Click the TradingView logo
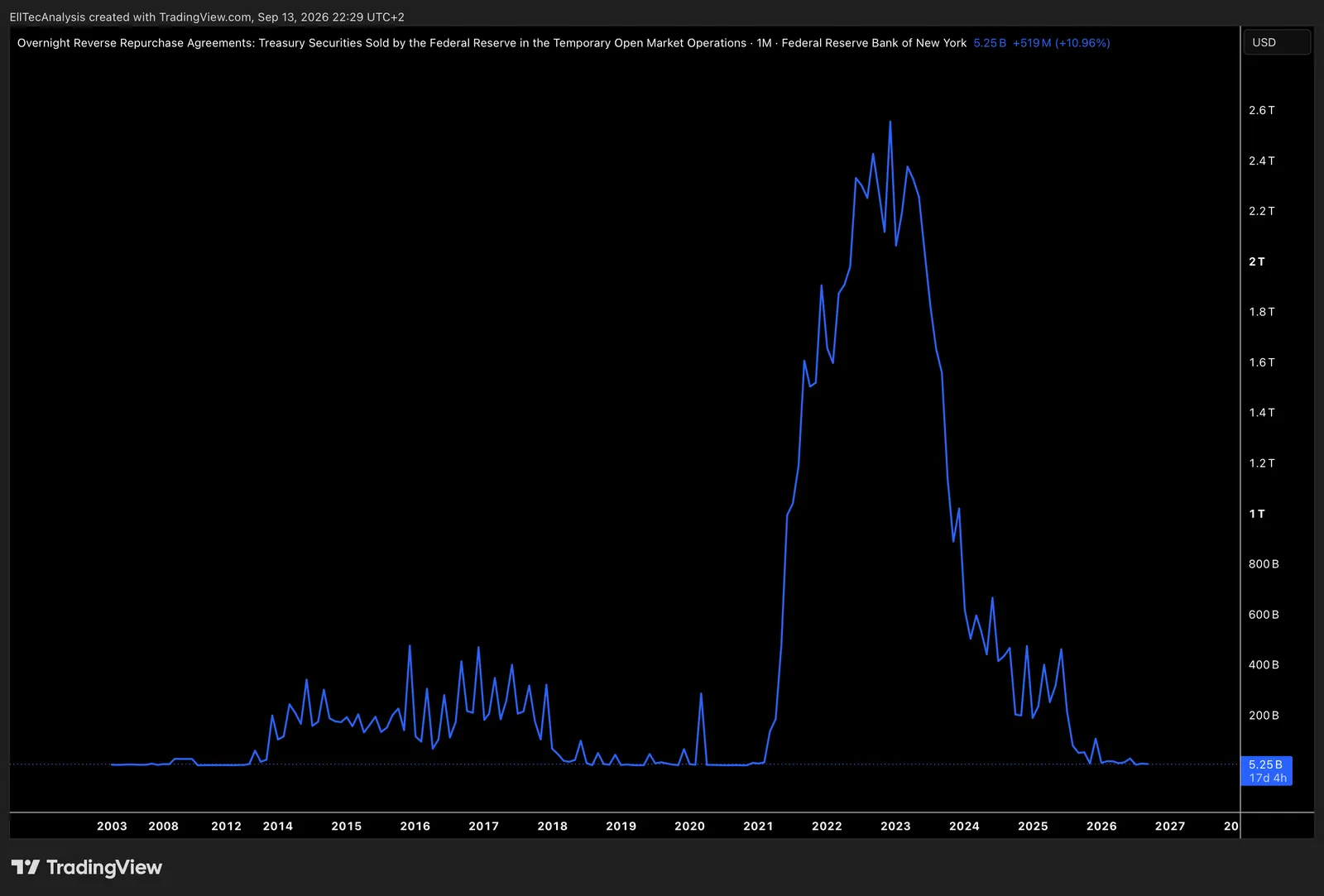 coord(87,867)
